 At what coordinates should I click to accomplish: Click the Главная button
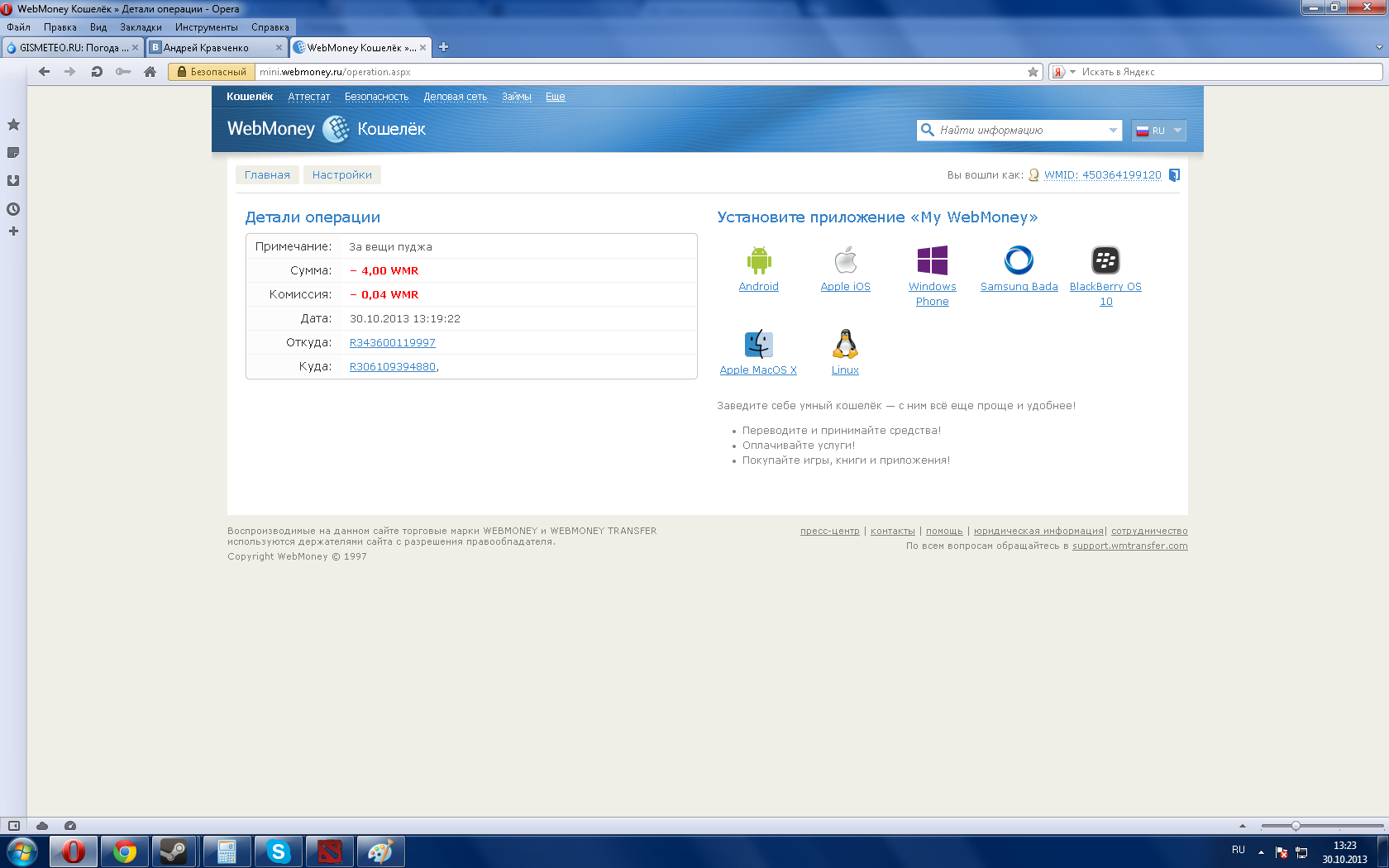(x=267, y=175)
